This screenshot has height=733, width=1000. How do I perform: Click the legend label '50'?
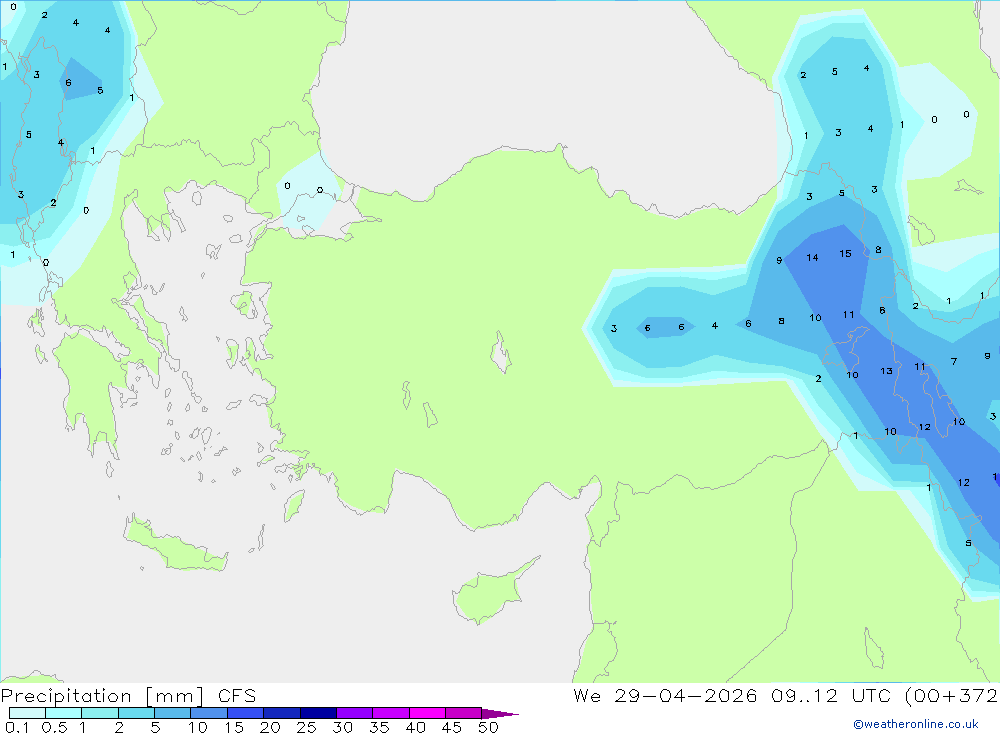(x=488, y=727)
